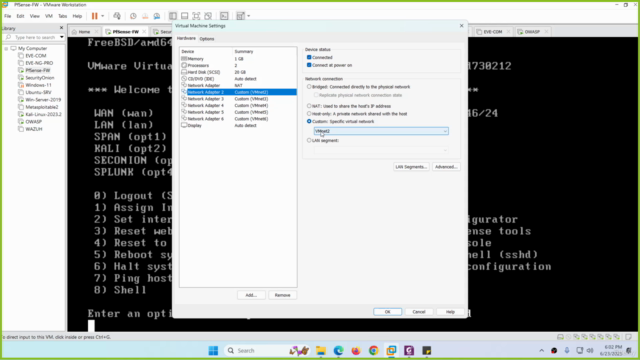Click the stretch guest display icon

pos(240,16)
